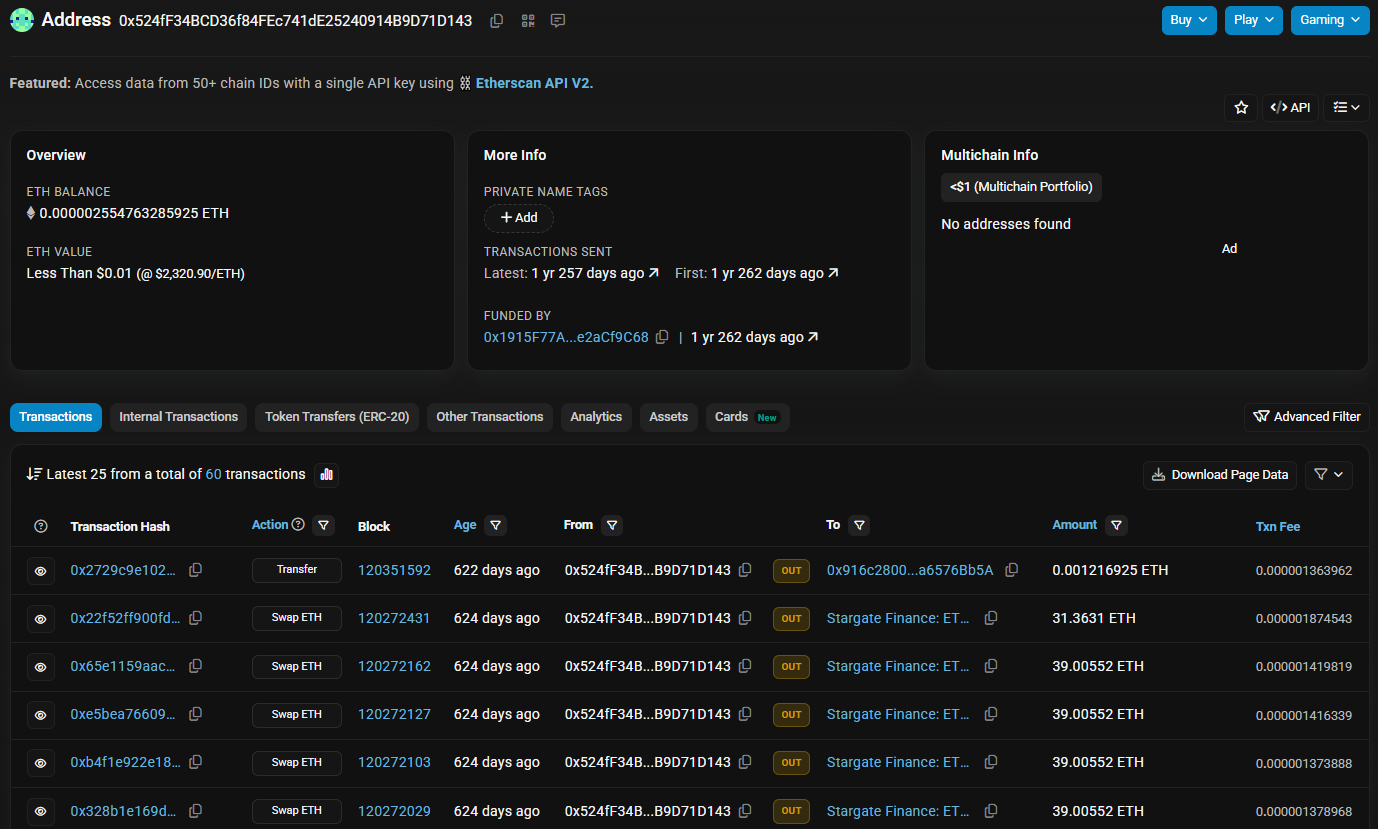Viewport: 1378px width, 829px height.
Task: Open the API code icon near the star
Action: pos(1290,107)
